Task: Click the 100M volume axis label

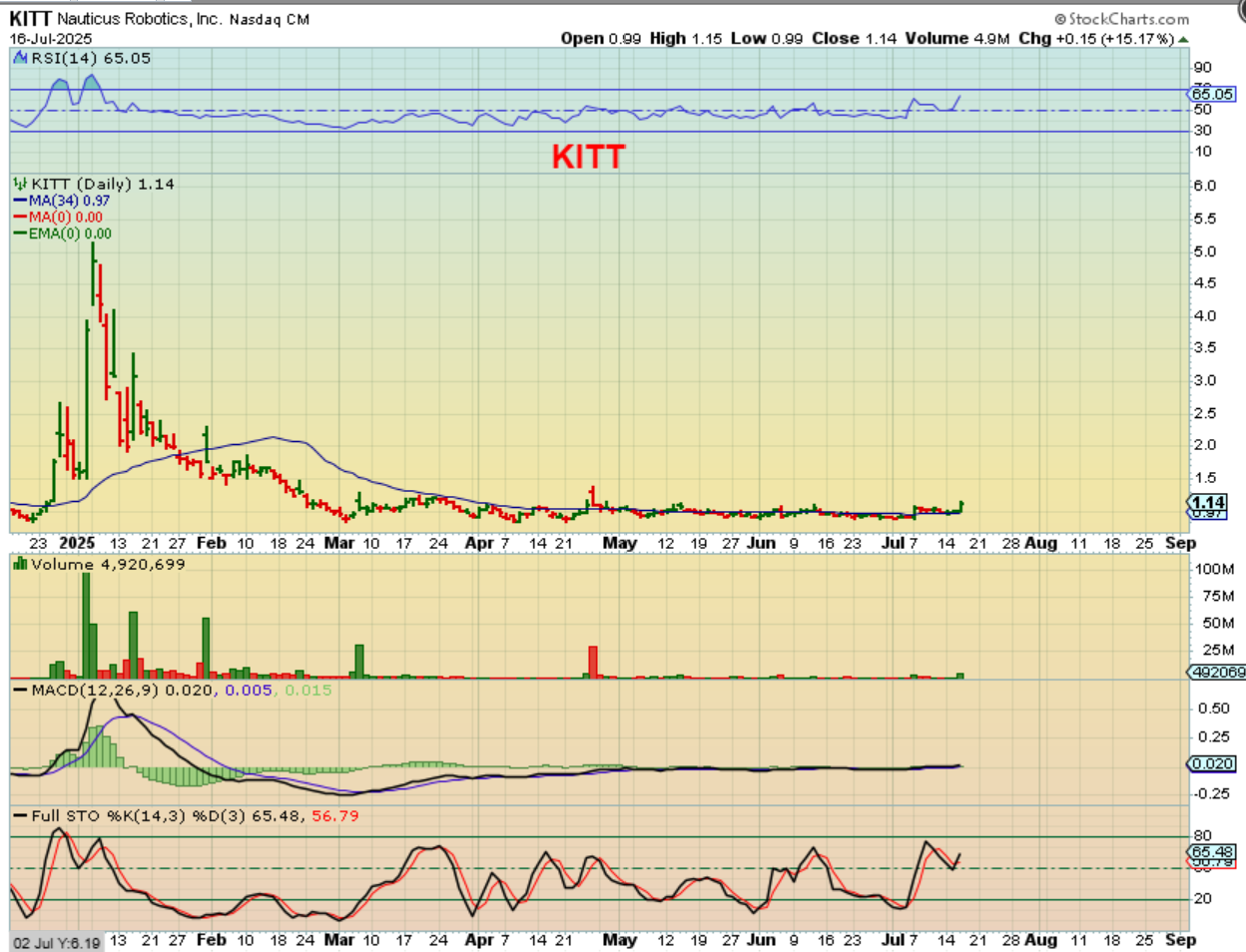Action: [x=1214, y=569]
